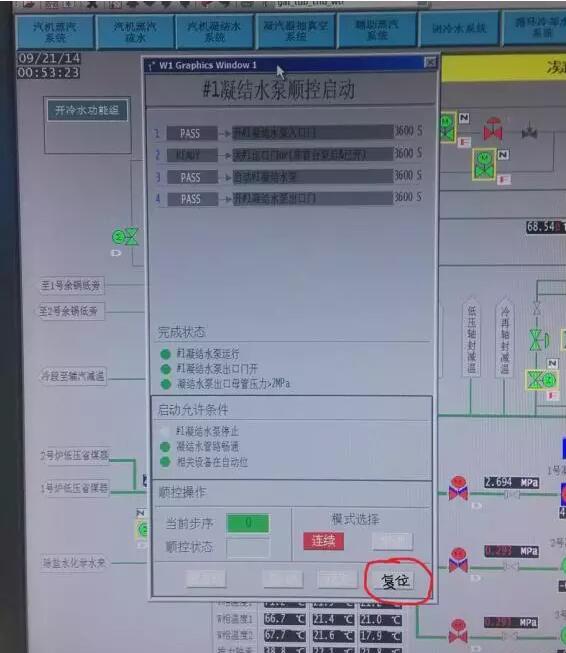The height and width of the screenshot is (653, 566).
Task: Open the bottom-most red valve on the right
Action: pyautogui.click(x=458, y=631)
